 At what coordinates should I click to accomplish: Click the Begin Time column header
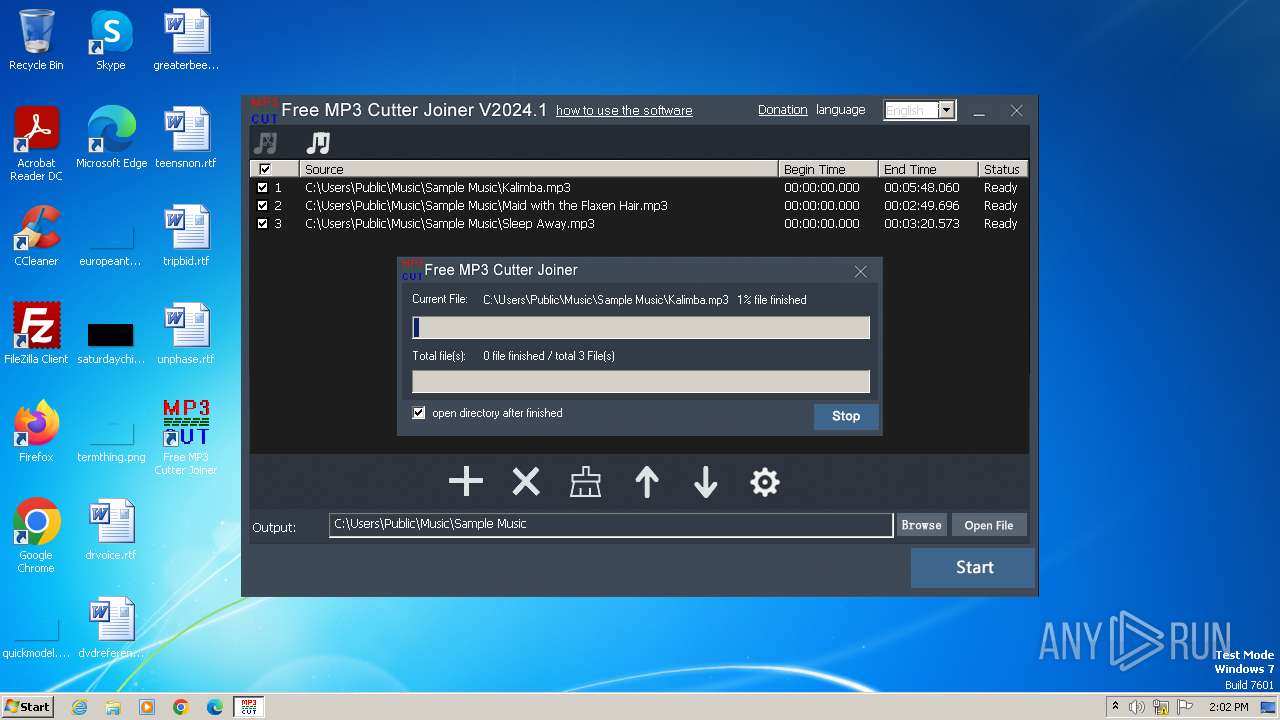[828, 169]
